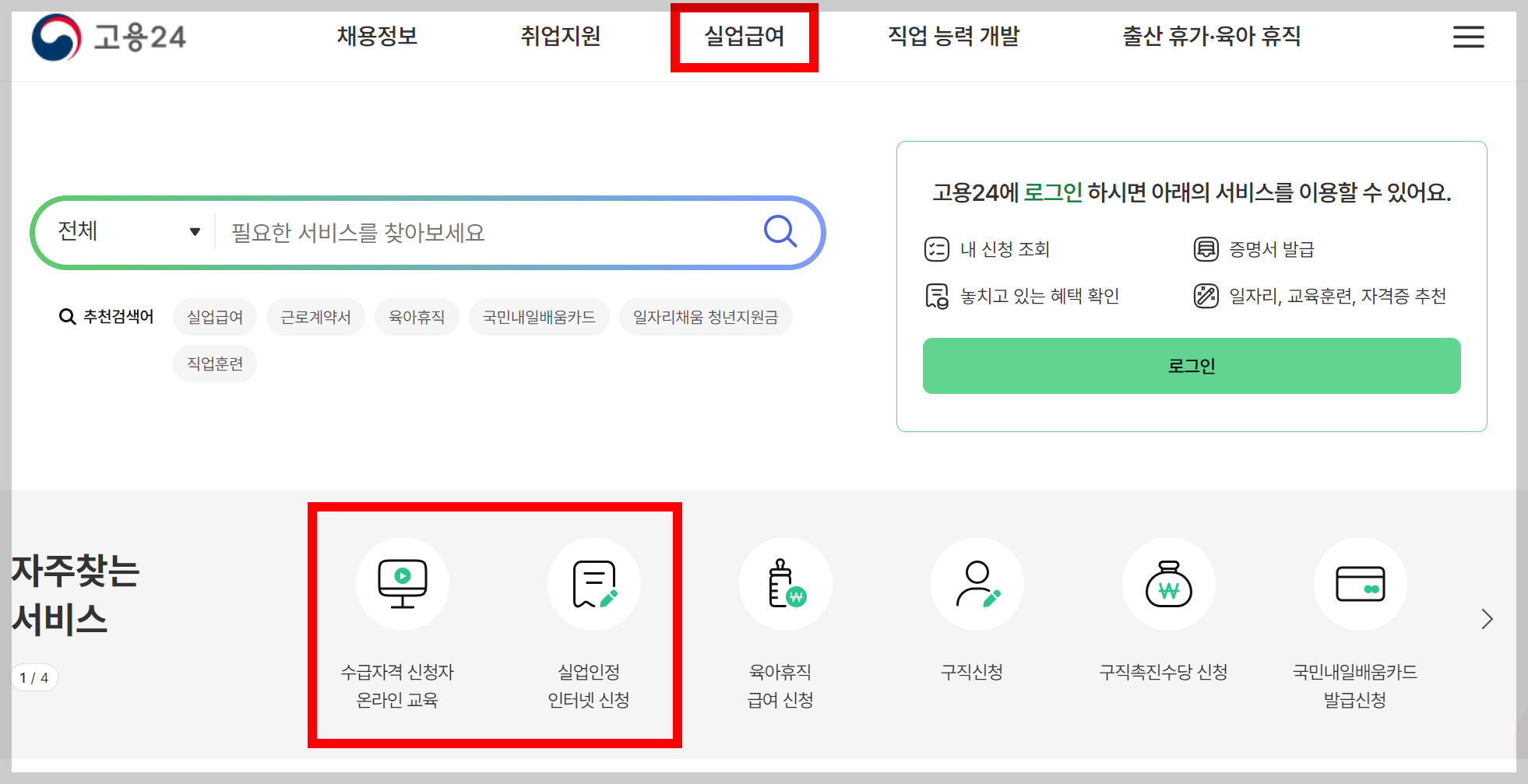Open 실업인정 인터넷 신청 via its document icon

tap(594, 584)
